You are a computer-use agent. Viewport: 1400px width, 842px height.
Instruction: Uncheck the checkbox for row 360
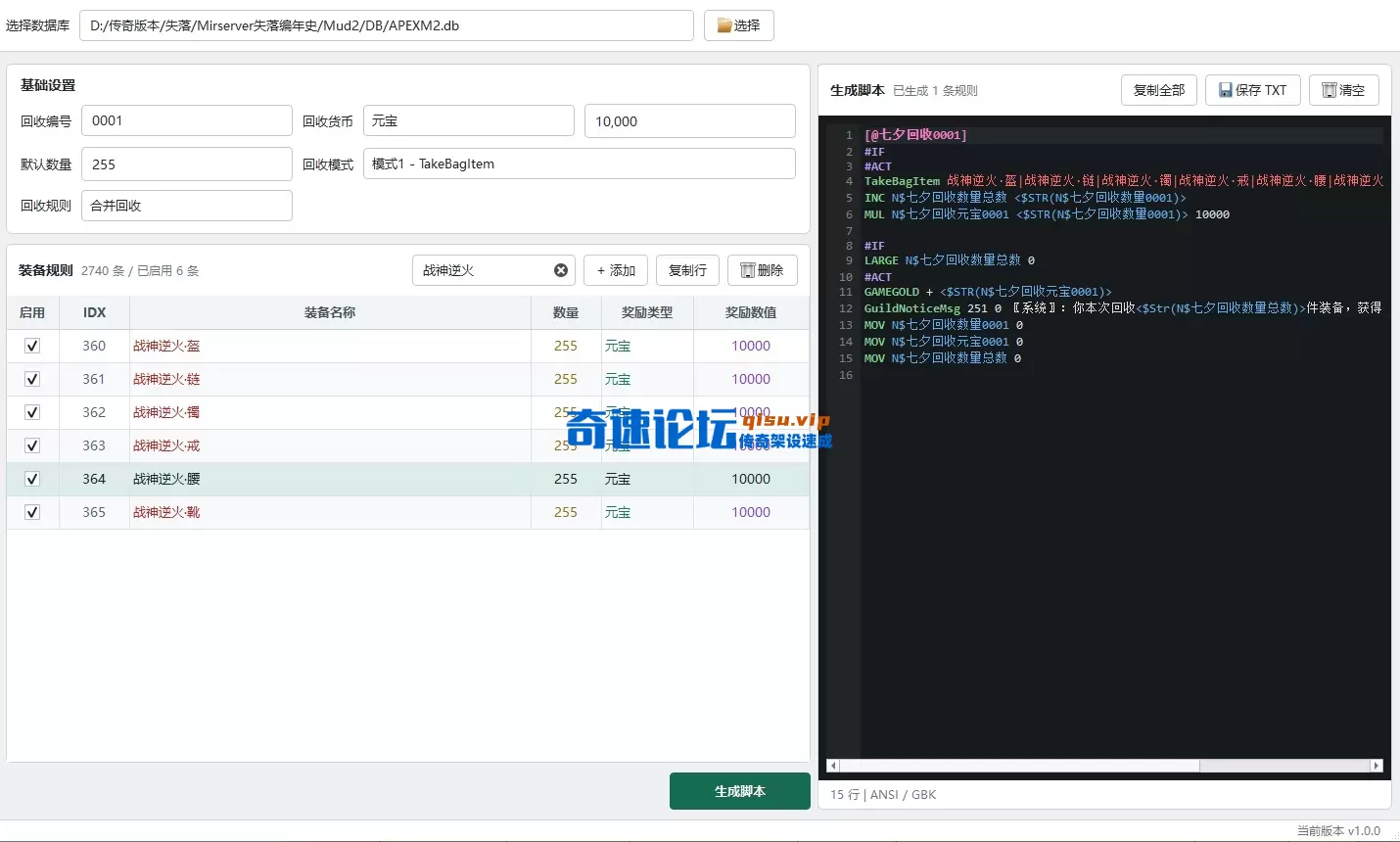[x=32, y=346]
